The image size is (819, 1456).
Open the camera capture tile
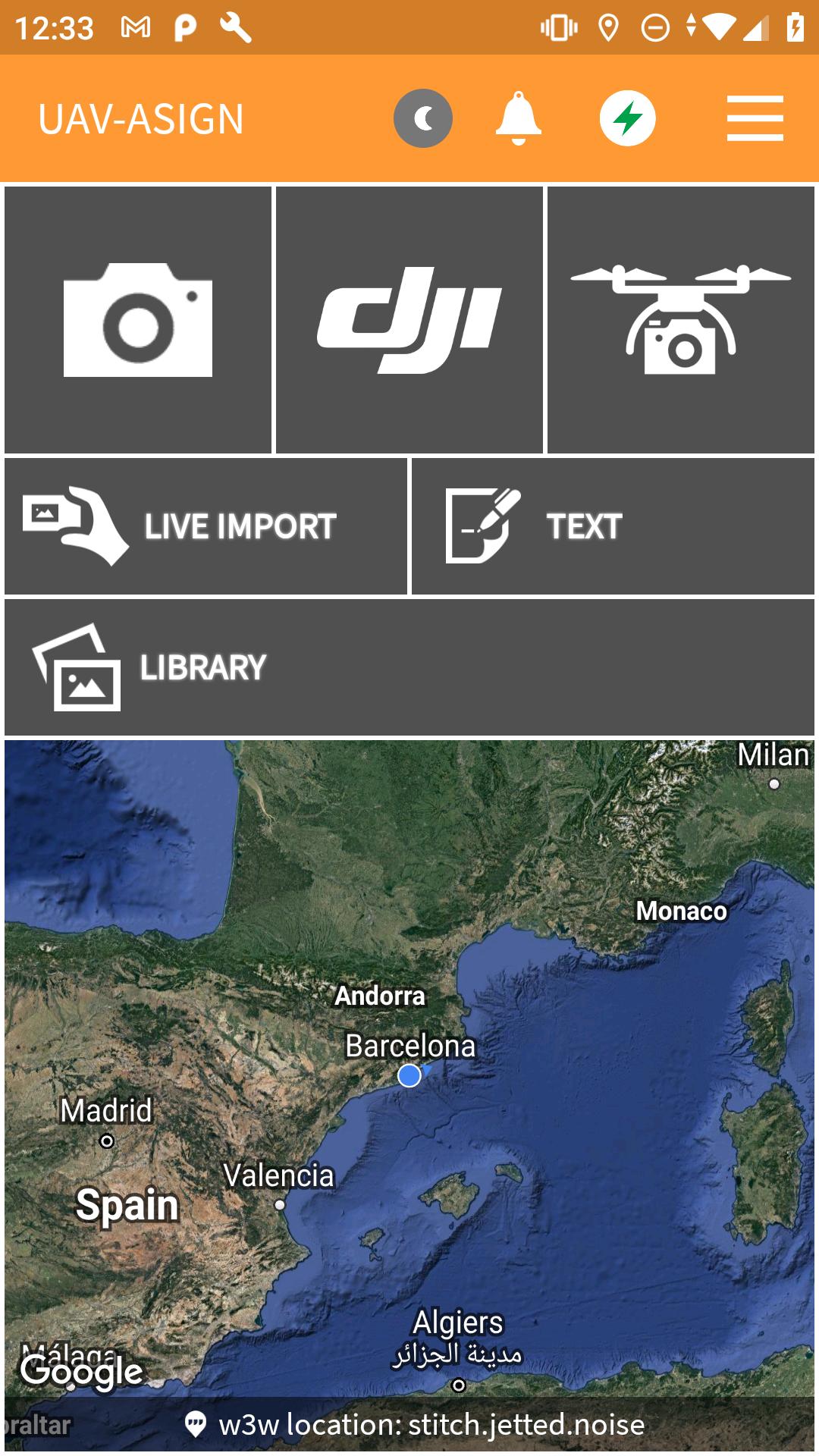(138, 320)
